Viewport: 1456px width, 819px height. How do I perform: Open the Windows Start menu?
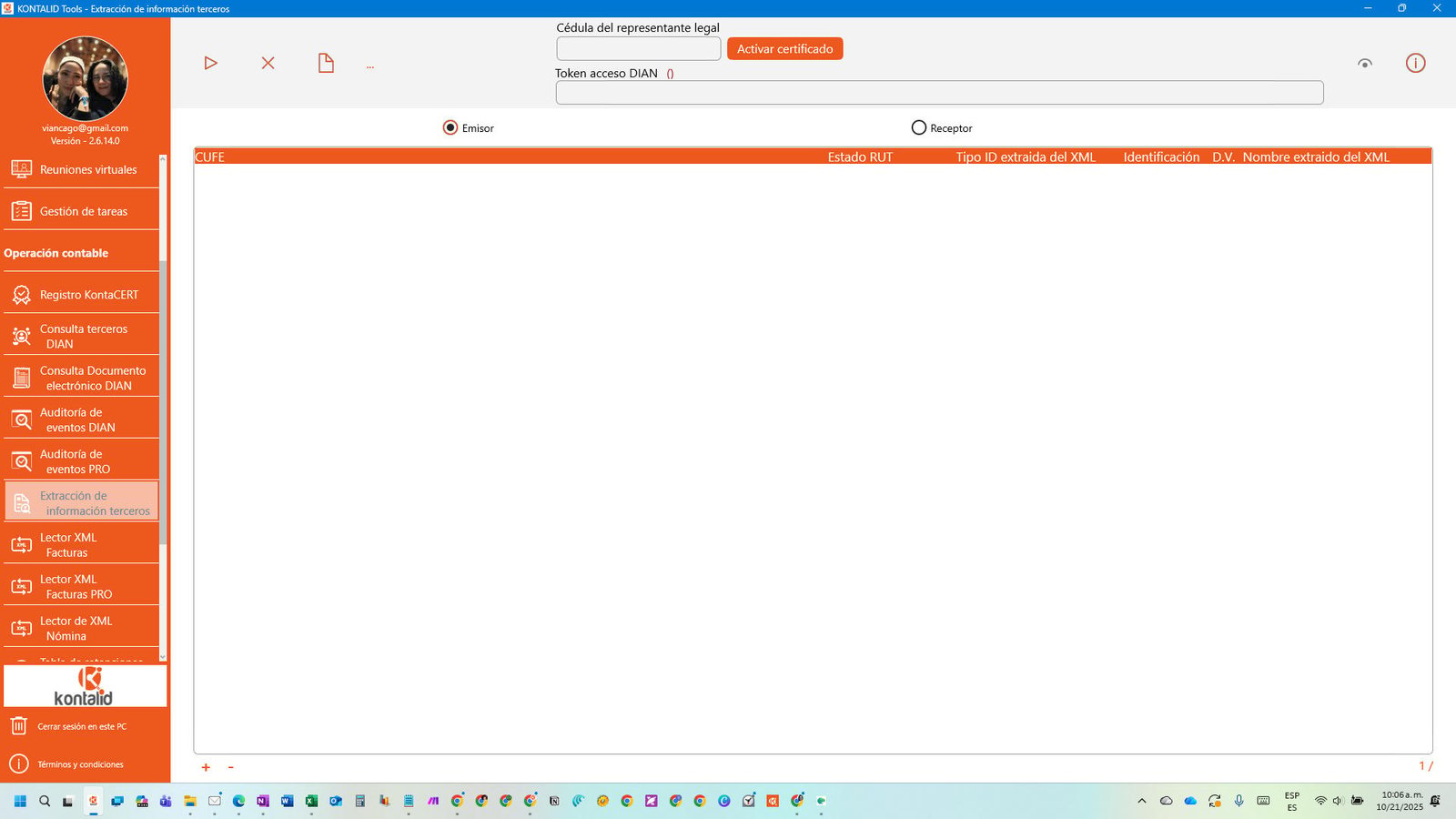tap(20, 801)
